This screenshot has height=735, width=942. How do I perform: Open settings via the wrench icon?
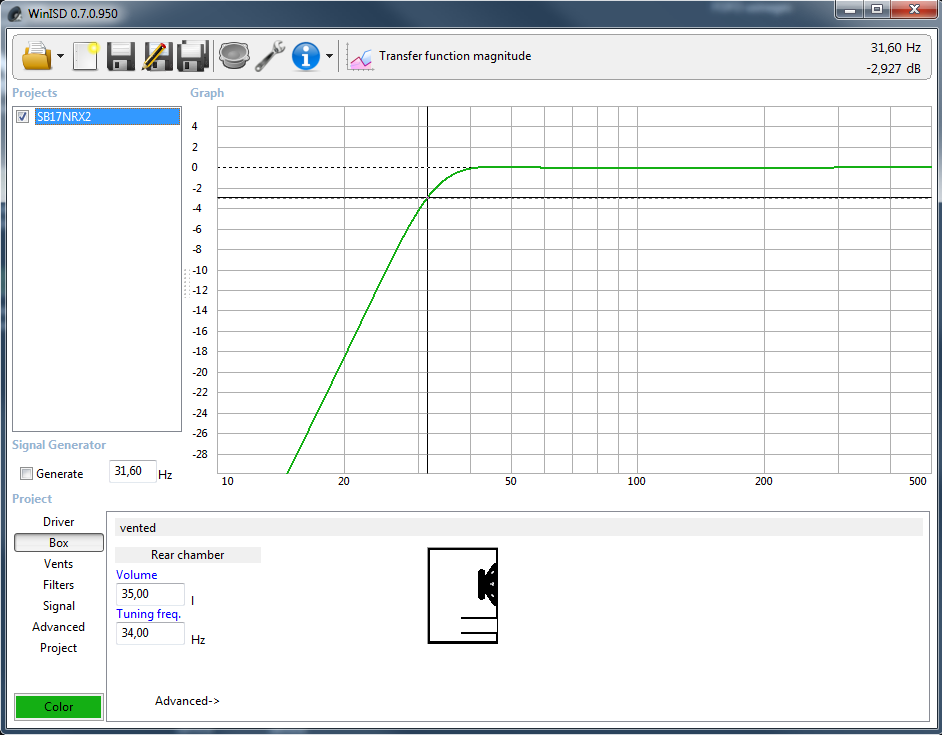(x=269, y=56)
